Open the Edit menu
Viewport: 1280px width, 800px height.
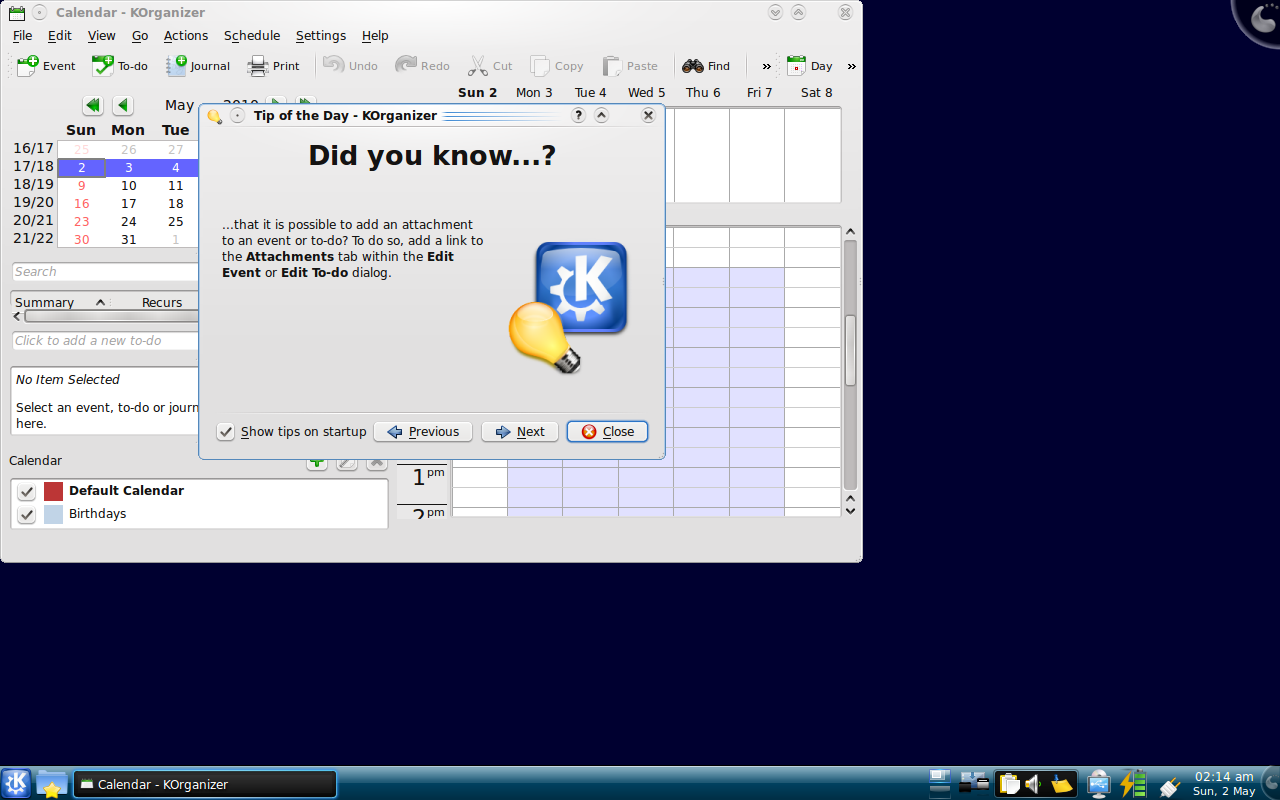pyautogui.click(x=60, y=35)
